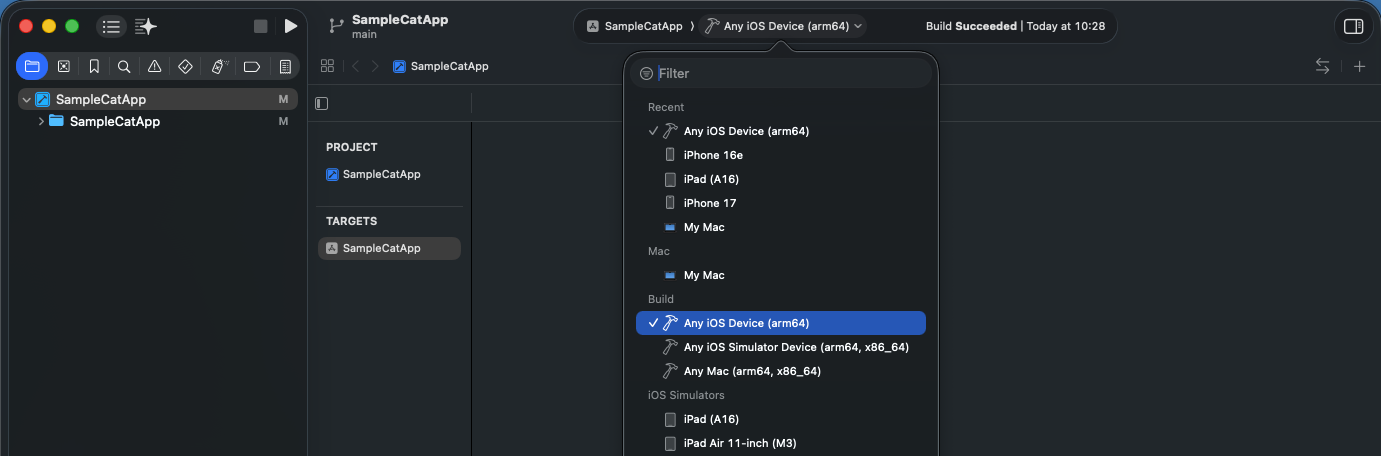The width and height of the screenshot is (1381, 456).
Task: Choose iPad (A16) under Recent
Action: click(781, 179)
